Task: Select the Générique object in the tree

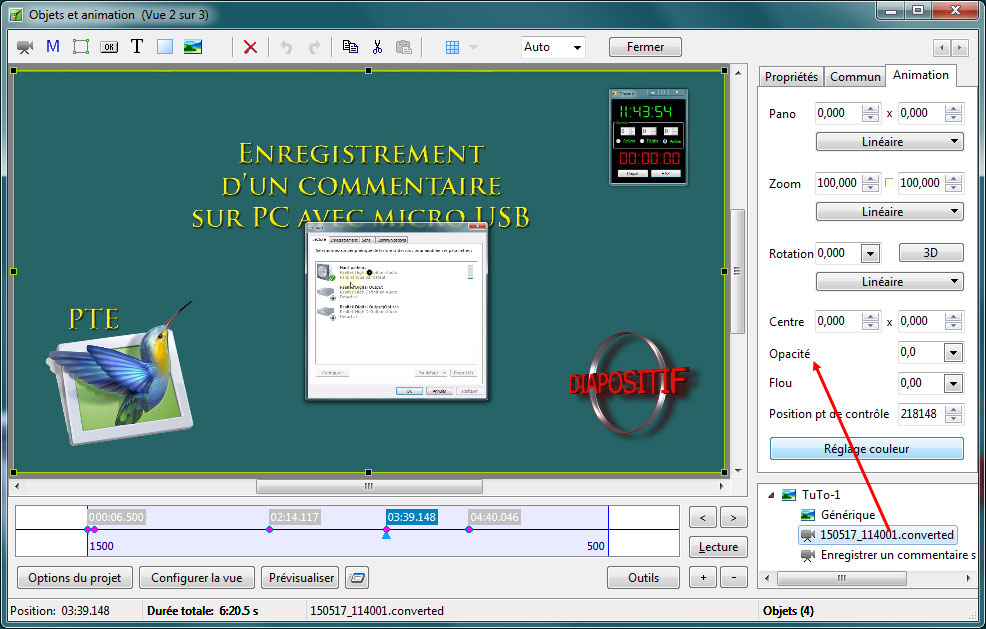Action: (847, 515)
